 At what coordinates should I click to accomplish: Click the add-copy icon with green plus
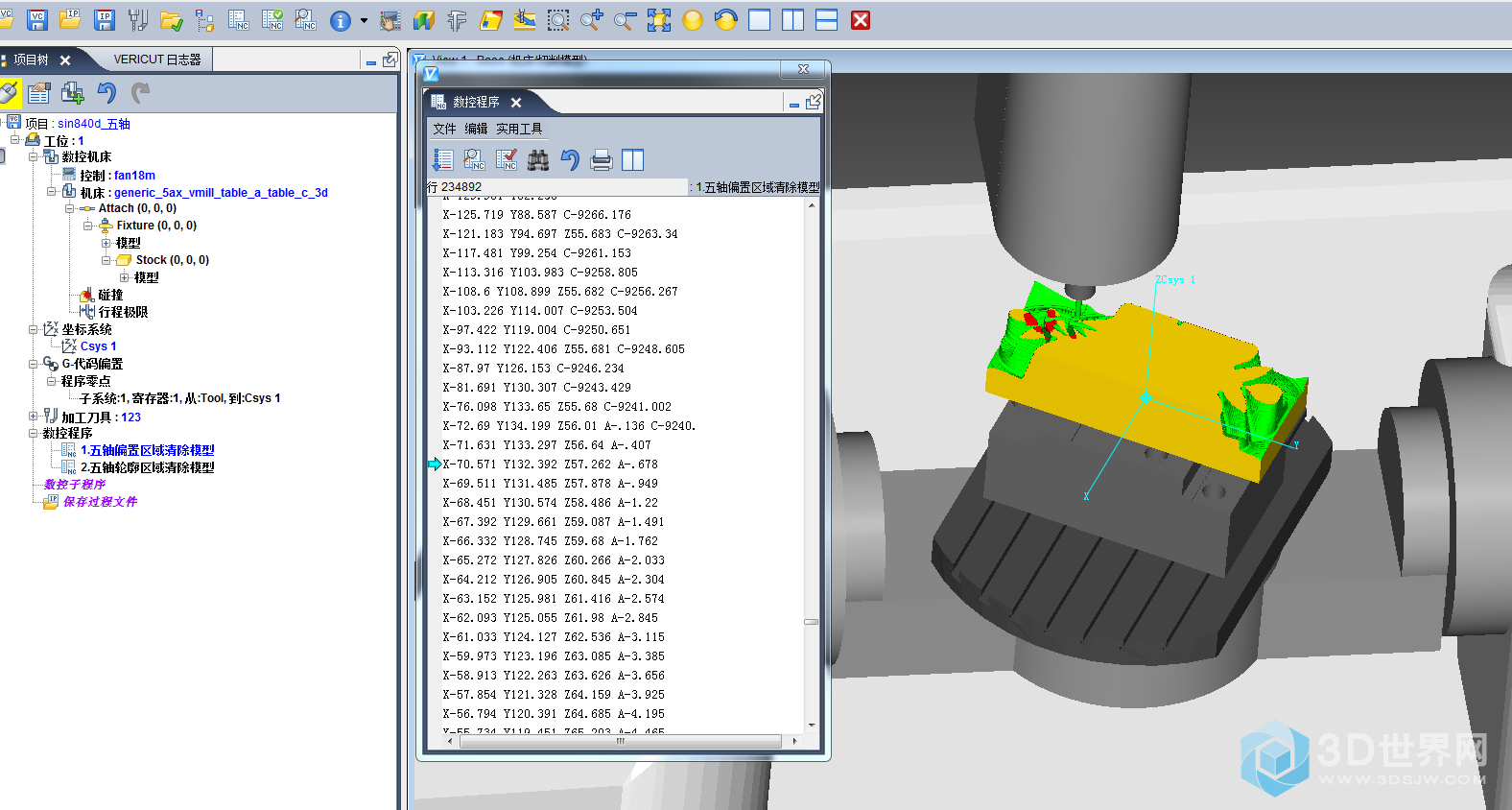point(72,92)
